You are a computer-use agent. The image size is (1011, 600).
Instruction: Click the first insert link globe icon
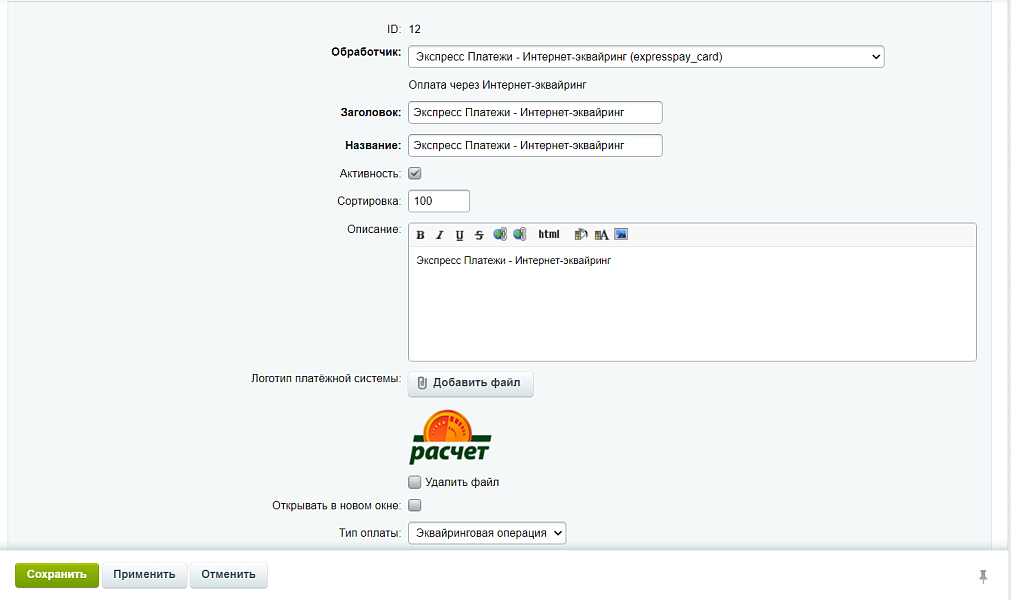tap(500, 235)
